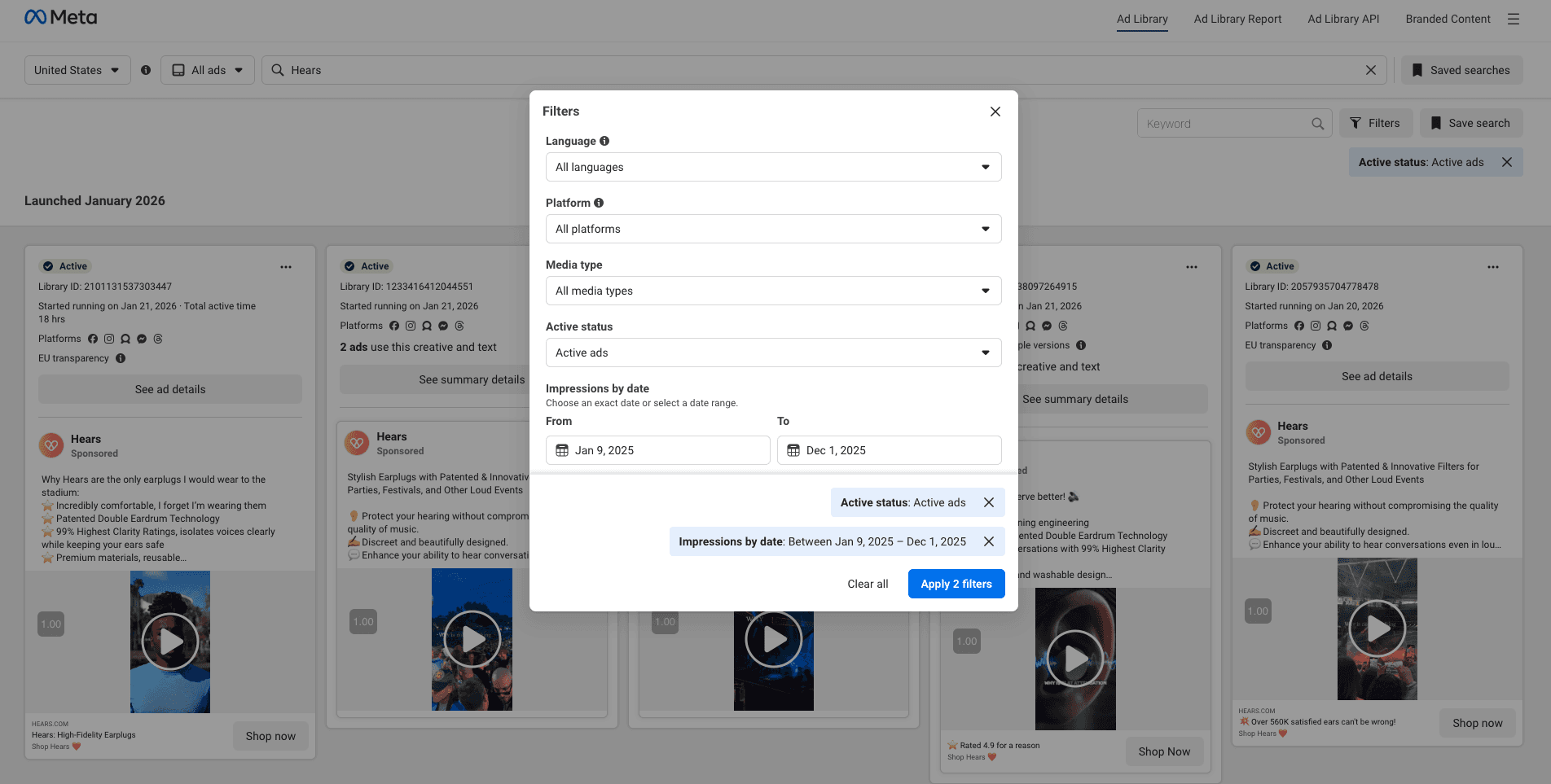Screen dimensions: 1551x784
Task: Expand the All platforms dropdown
Action: point(774,229)
